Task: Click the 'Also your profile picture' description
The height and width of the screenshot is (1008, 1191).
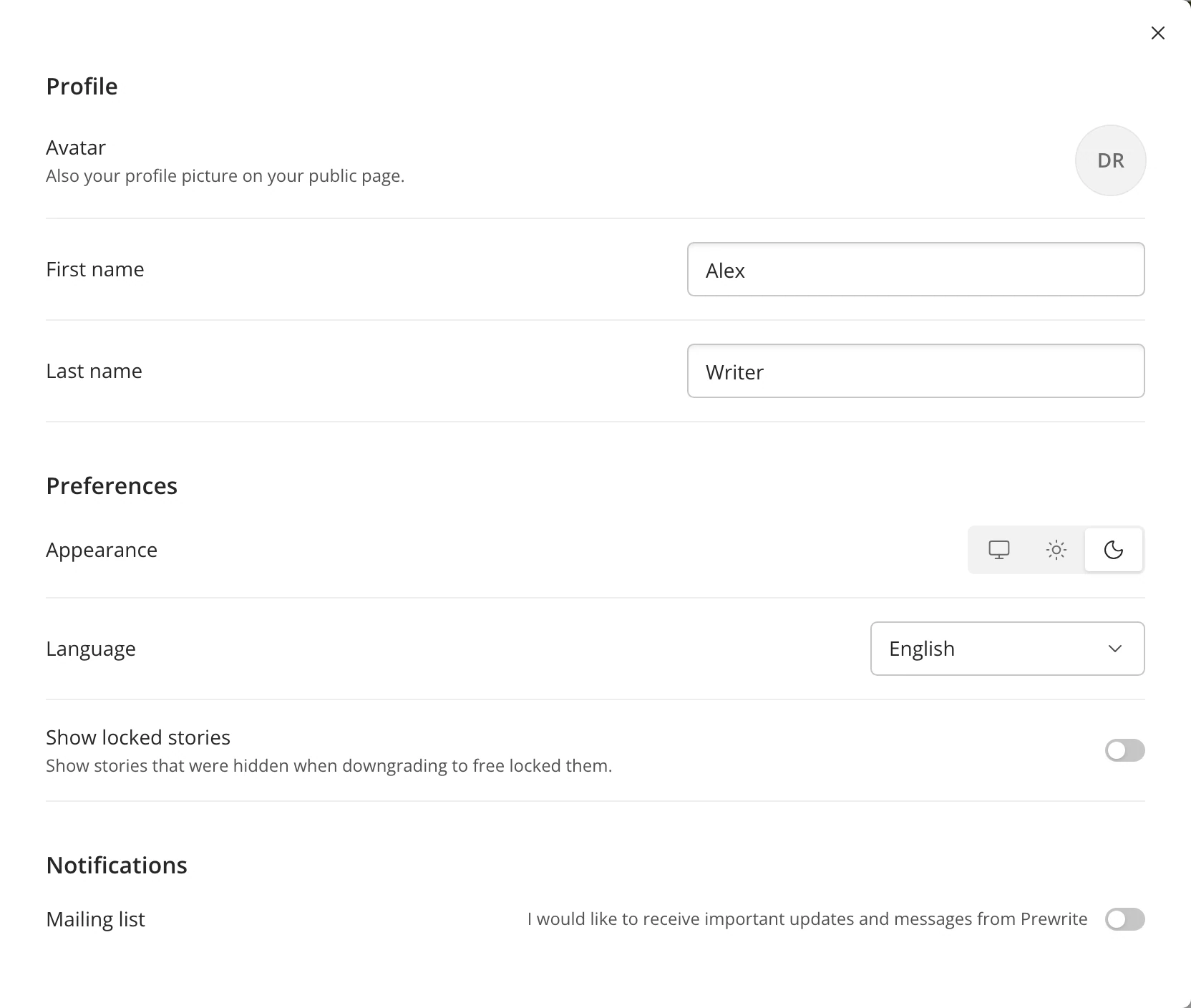Action: click(x=225, y=176)
